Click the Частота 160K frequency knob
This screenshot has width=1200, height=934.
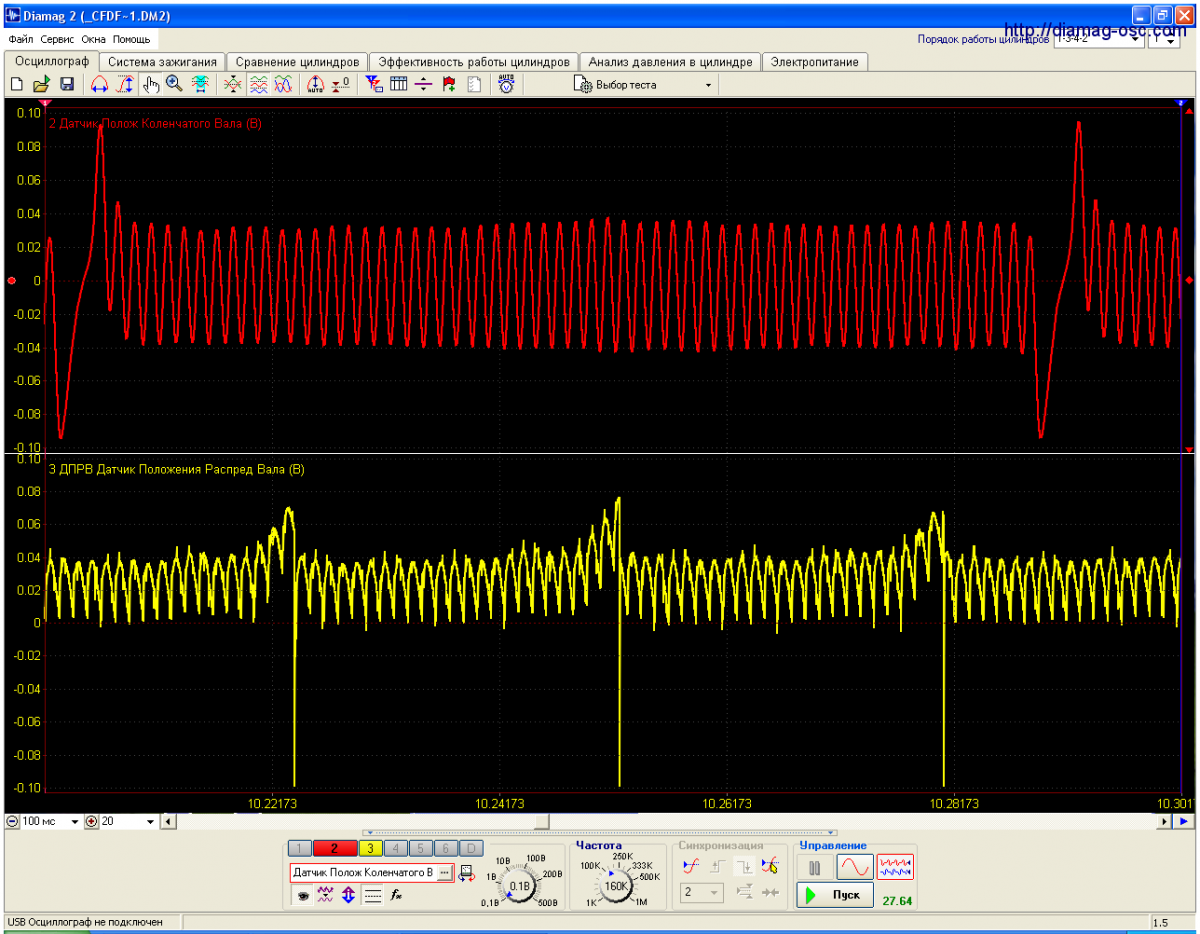coord(616,885)
